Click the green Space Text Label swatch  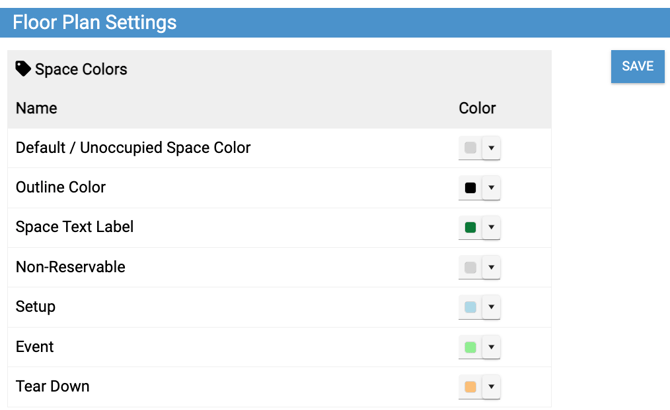pos(470,228)
